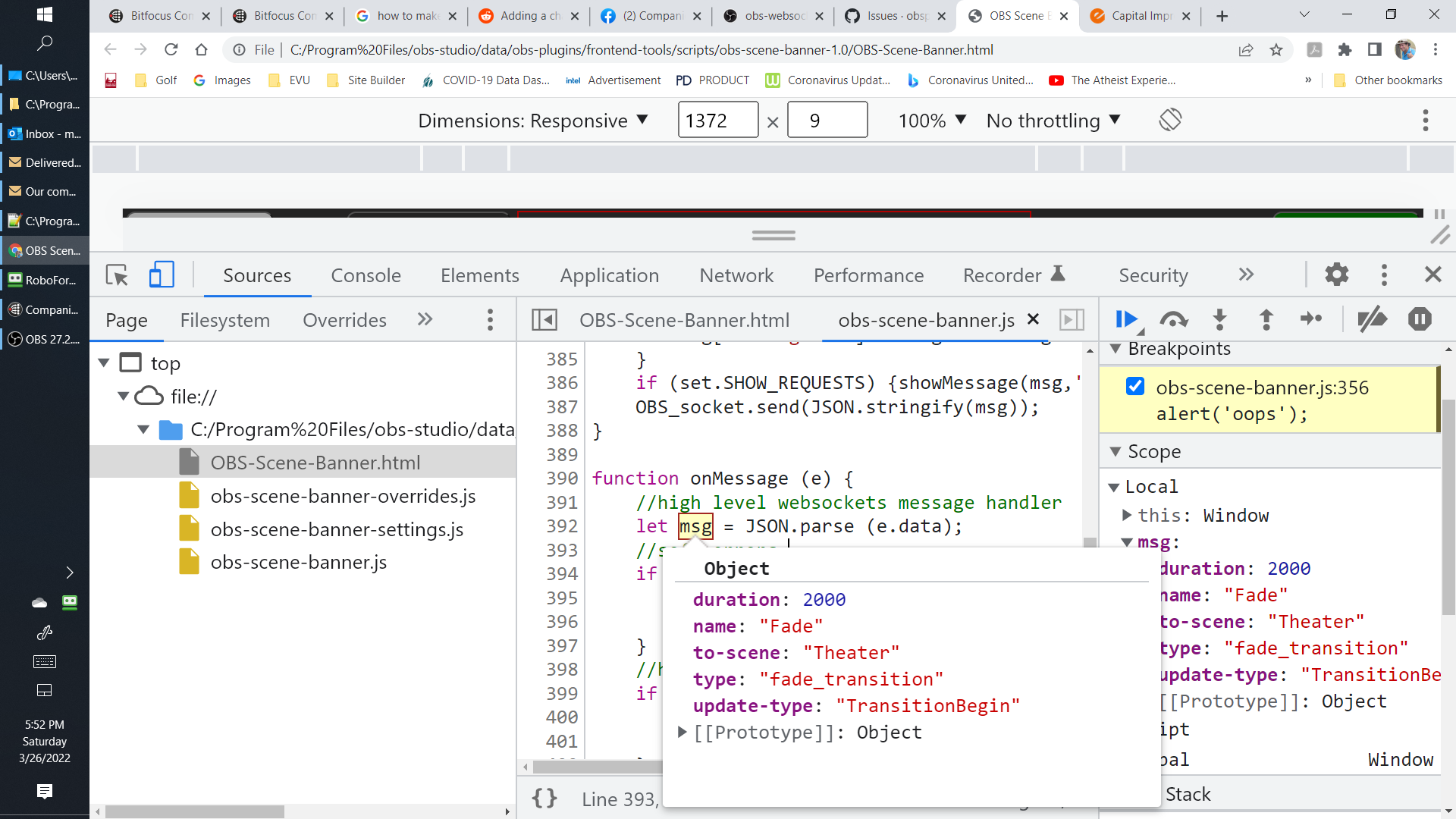This screenshot has height=819, width=1456.
Task: Select OBS-Scene-Banner.html in the file tree
Action: [315, 462]
